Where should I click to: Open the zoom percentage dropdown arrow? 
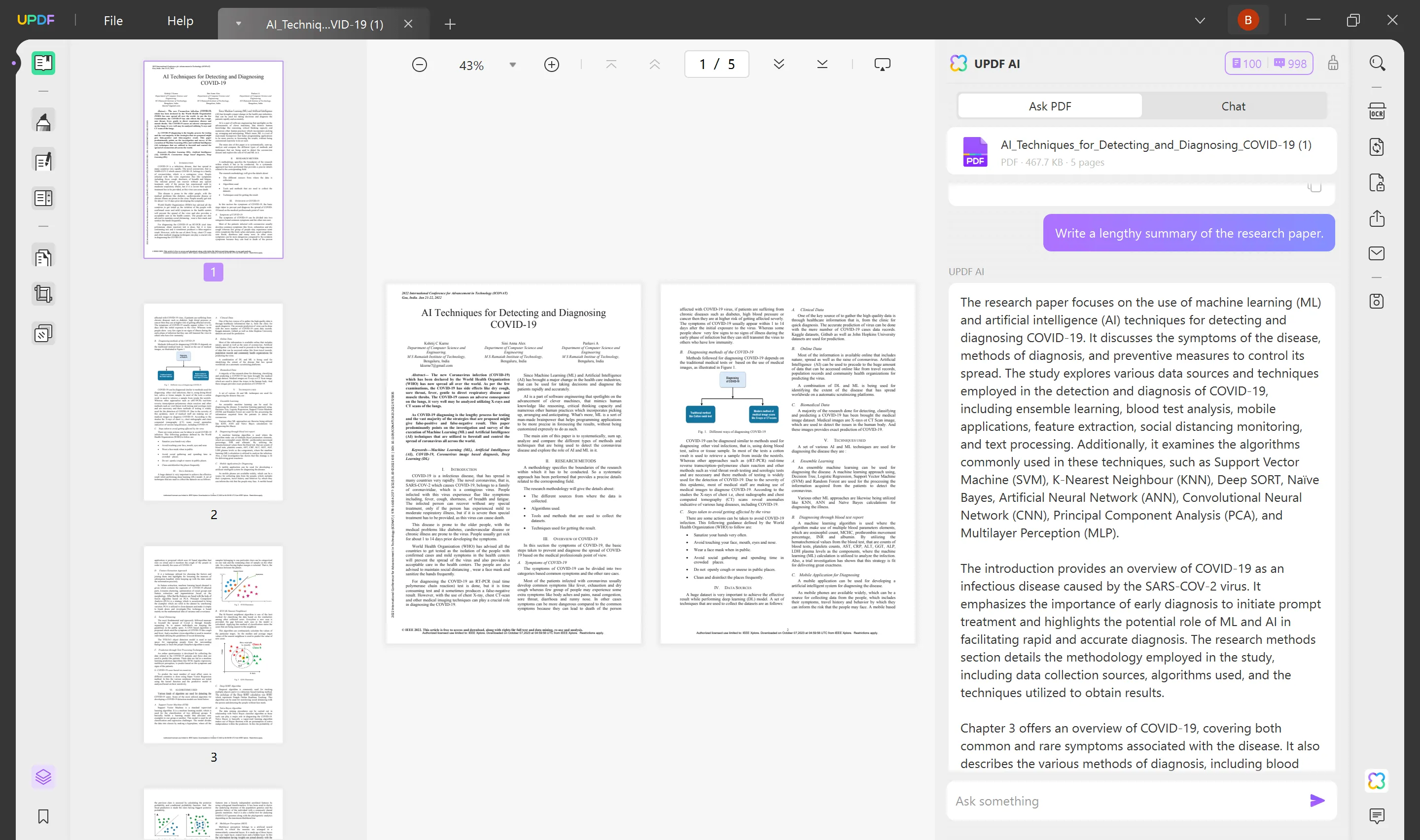tap(512, 65)
